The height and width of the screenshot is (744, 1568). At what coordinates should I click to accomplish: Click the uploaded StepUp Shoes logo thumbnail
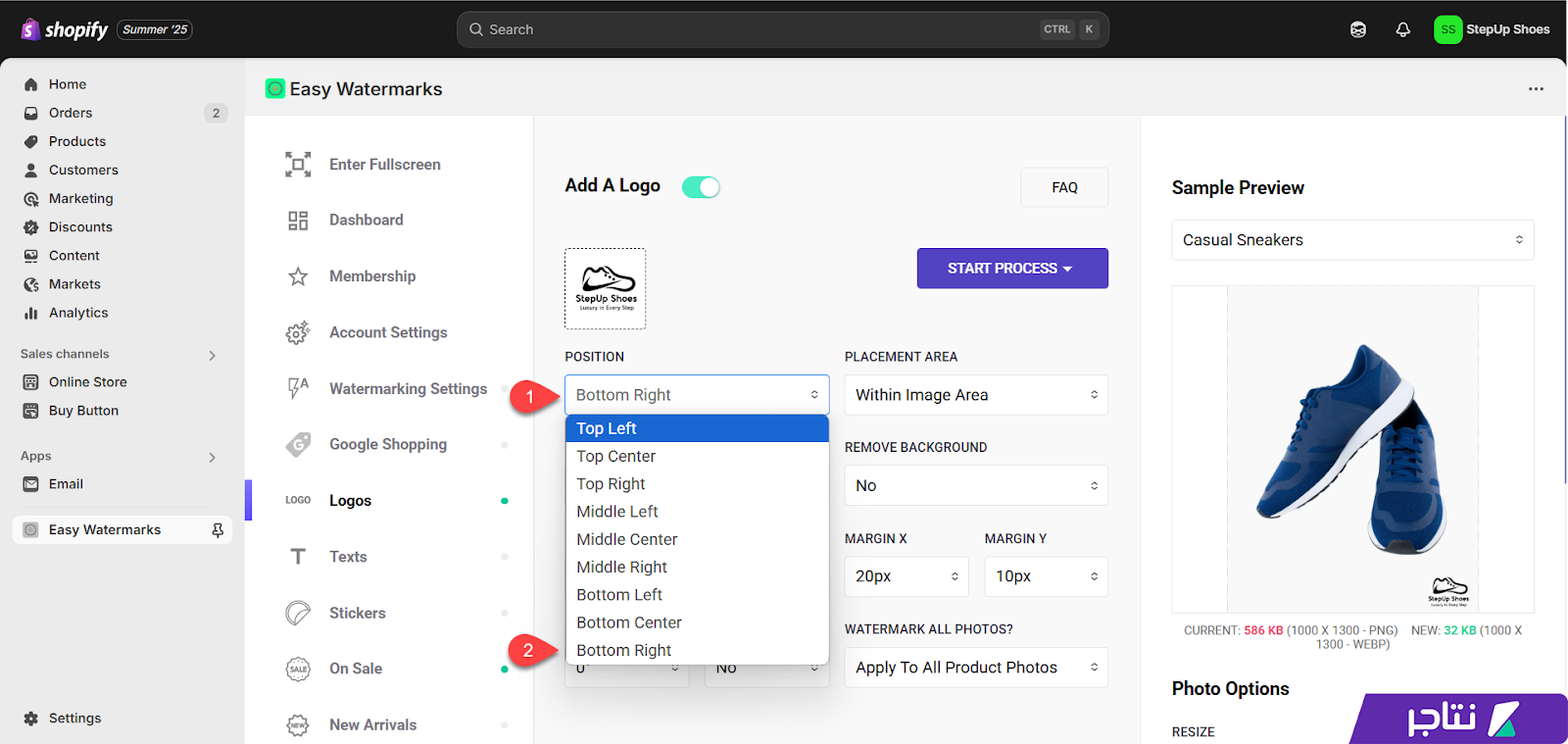coord(606,289)
